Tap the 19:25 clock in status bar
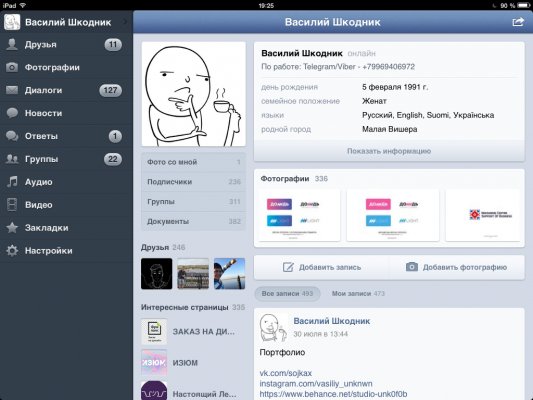 [266, 5]
